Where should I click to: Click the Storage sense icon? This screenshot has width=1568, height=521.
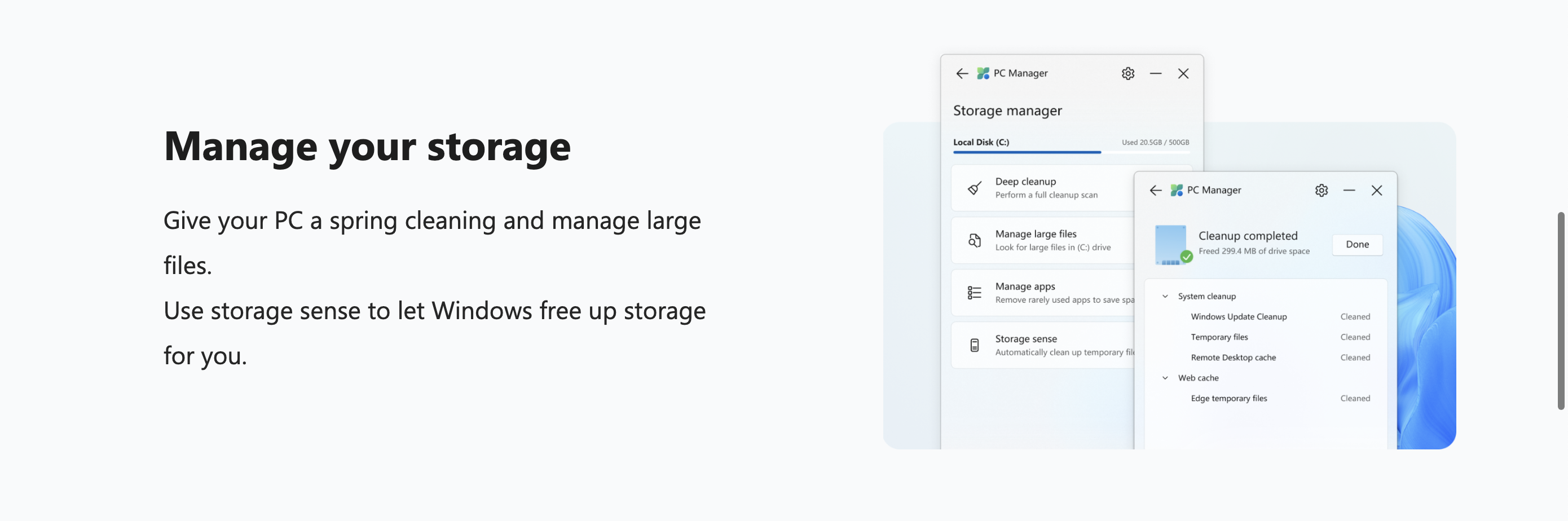[975, 345]
